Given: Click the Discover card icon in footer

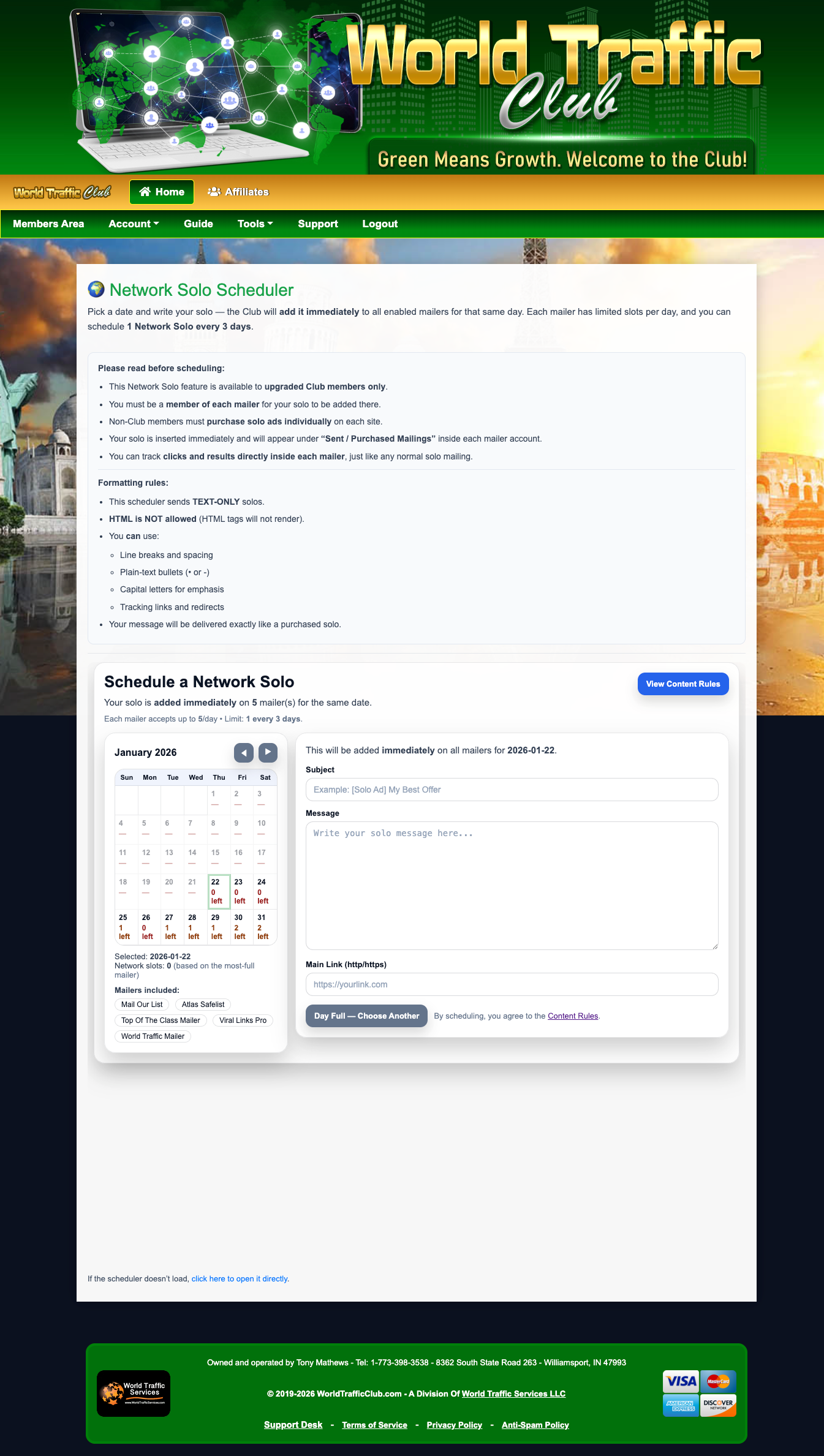Looking at the screenshot, I should coord(718,1405).
